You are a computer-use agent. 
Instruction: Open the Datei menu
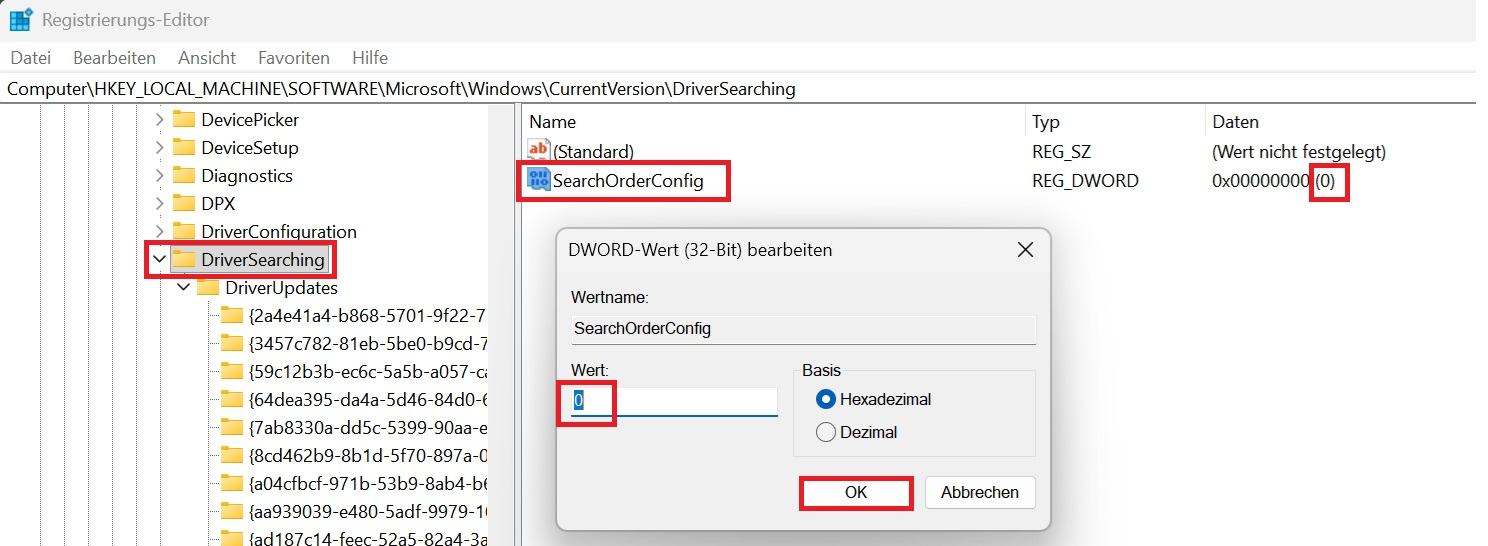pos(30,57)
